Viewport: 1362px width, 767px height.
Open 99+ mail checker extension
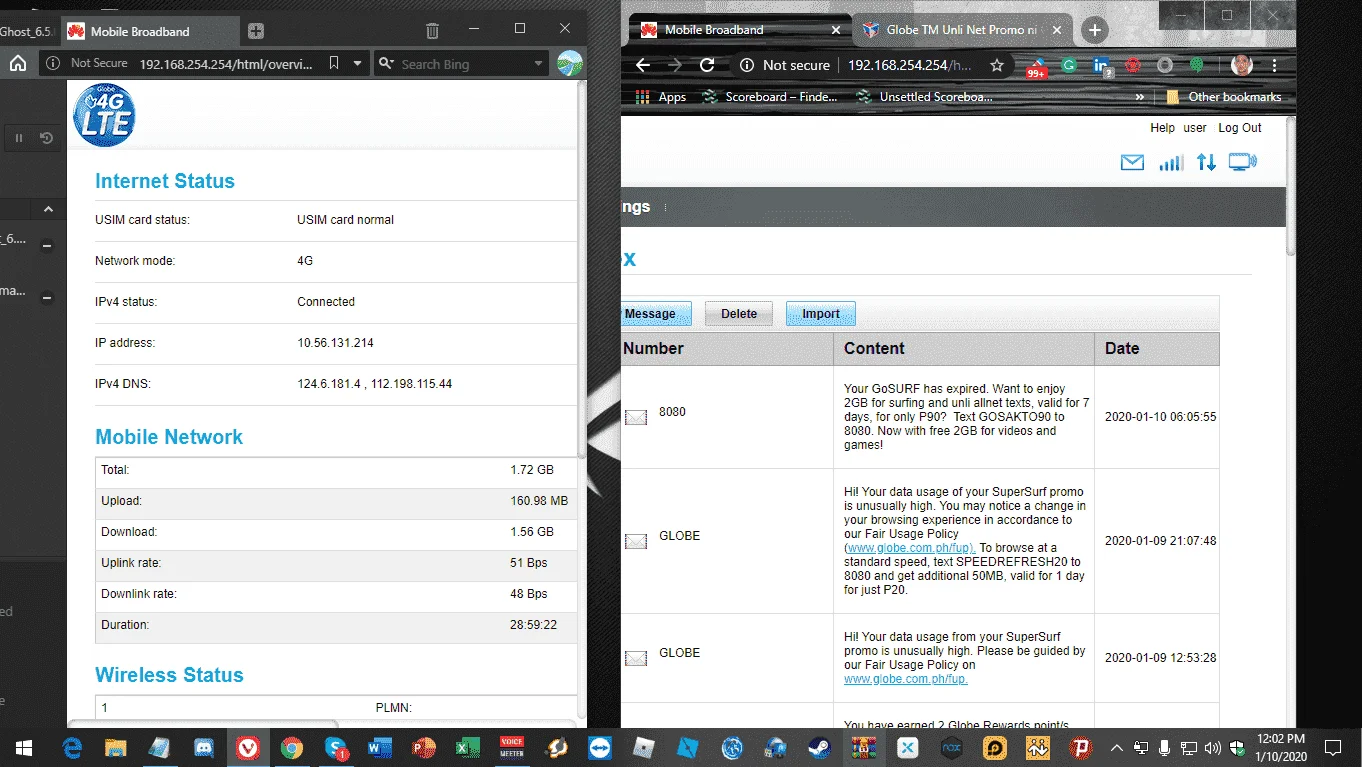(1036, 67)
